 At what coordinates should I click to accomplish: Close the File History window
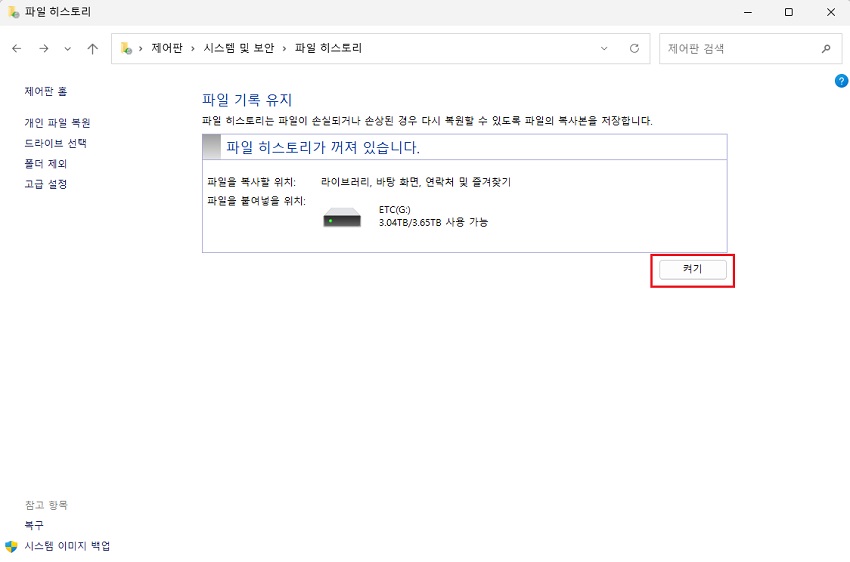[830, 12]
